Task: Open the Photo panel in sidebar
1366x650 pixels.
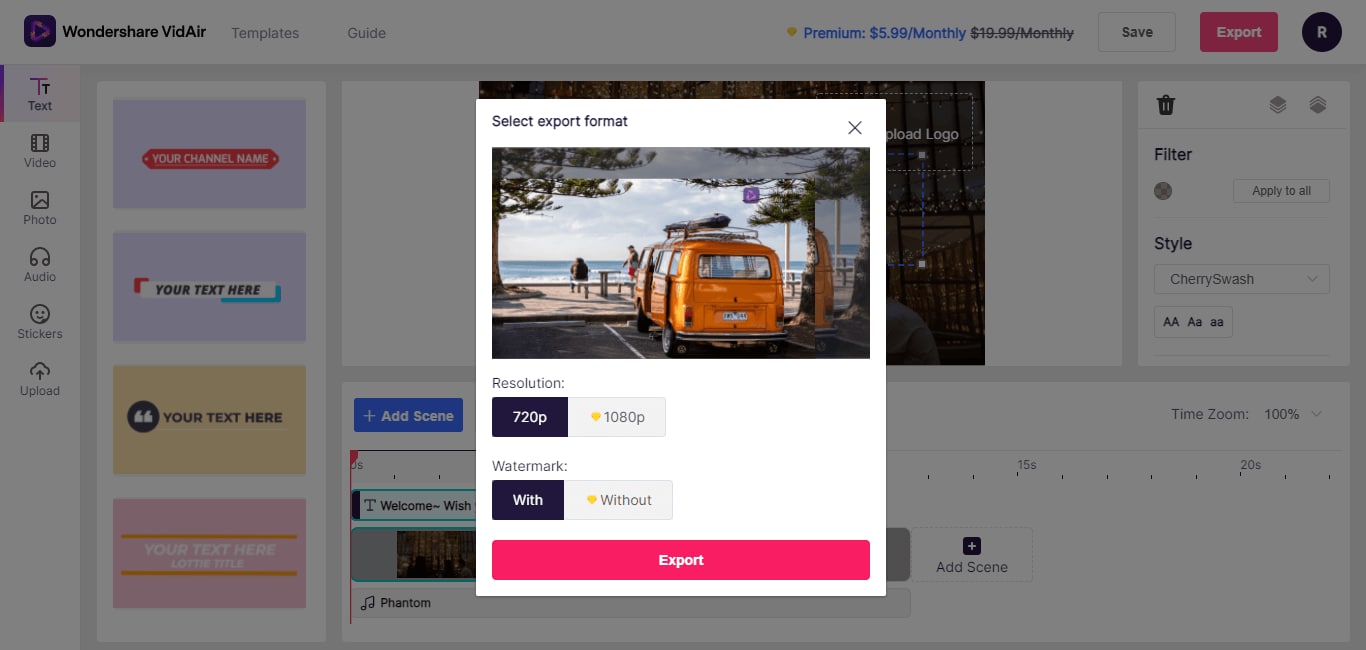Action: [x=40, y=208]
